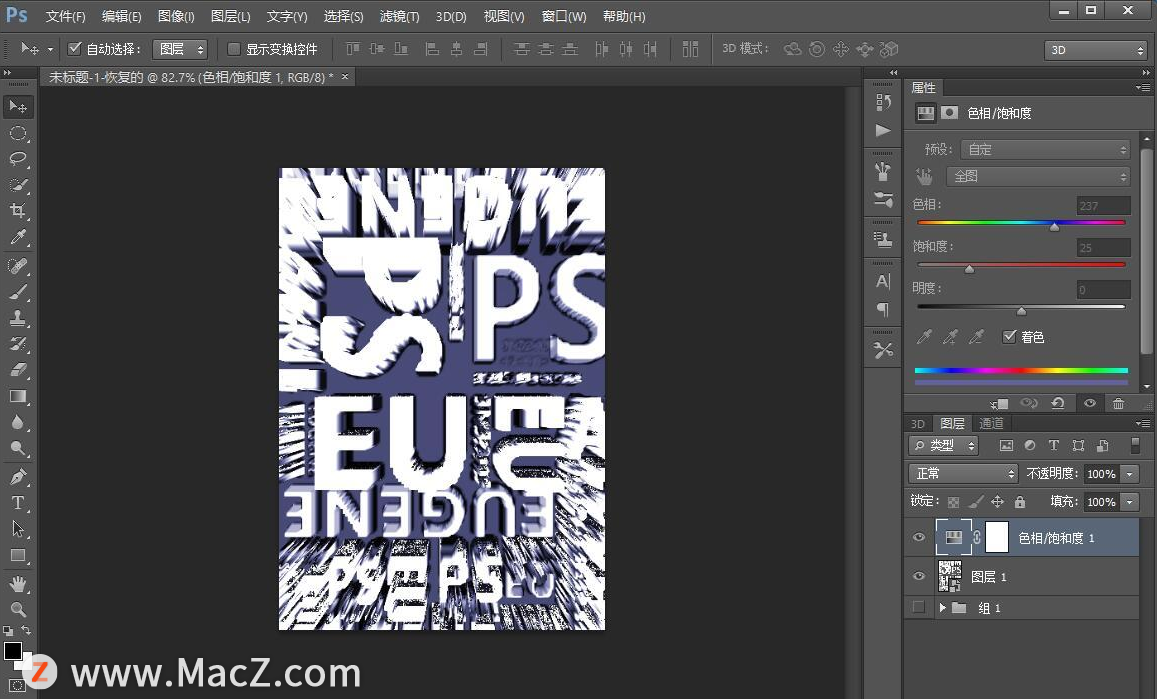Select the Elliptical Marquee tool
The image size is (1157, 699).
tap(18, 134)
